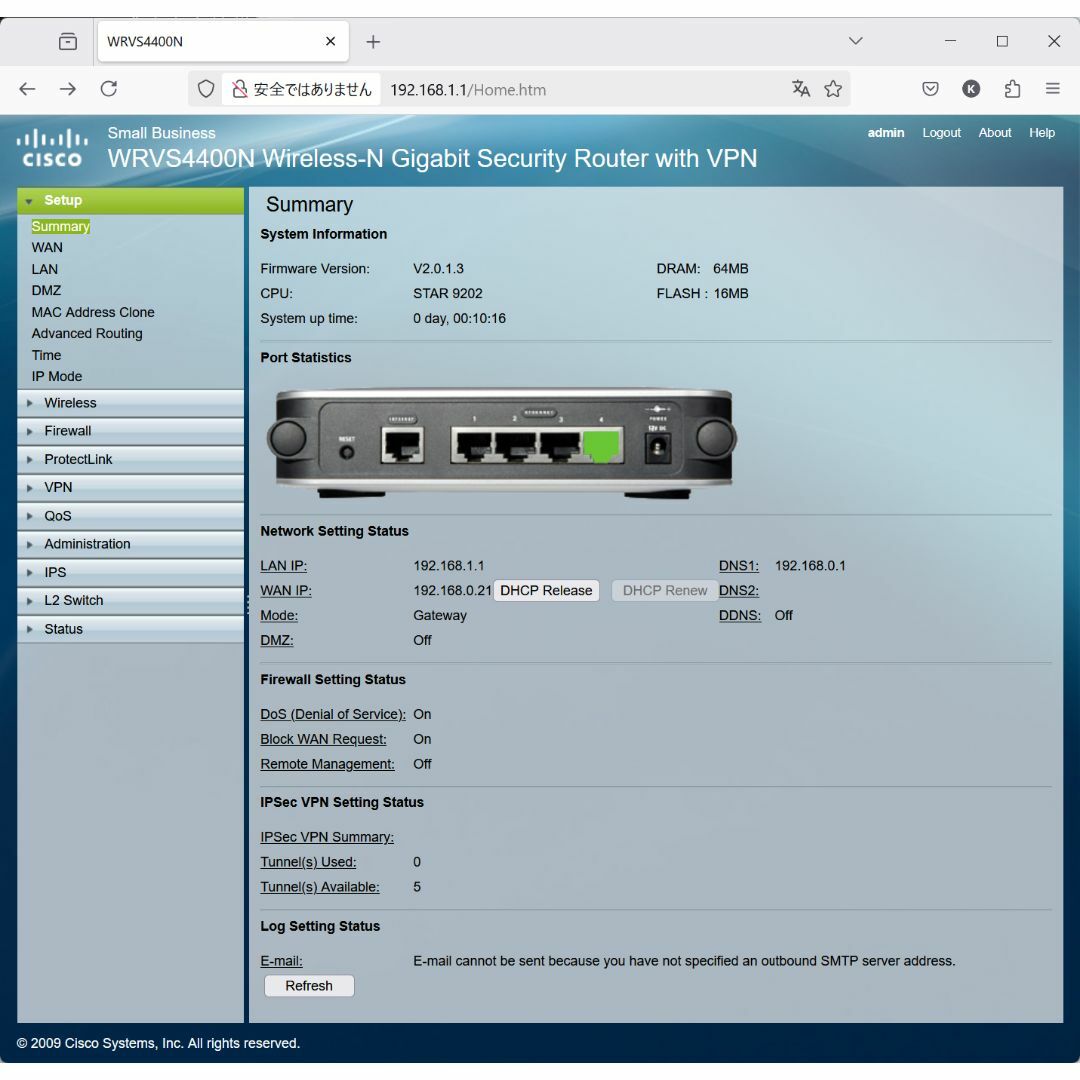
Task: Open a new browser tab
Action: pyautogui.click(x=373, y=42)
